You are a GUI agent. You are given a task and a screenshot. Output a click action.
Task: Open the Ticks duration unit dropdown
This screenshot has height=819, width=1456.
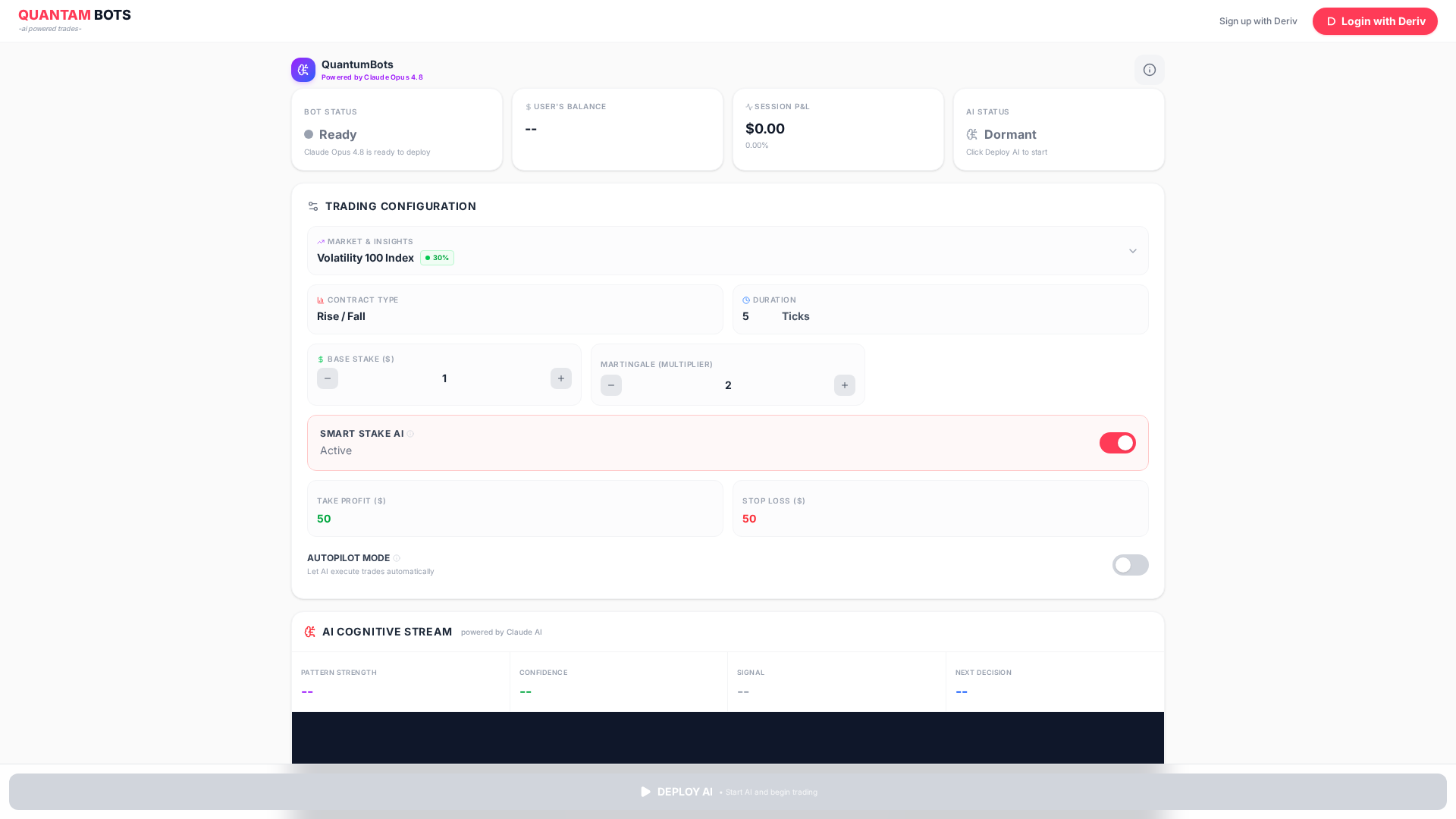[x=795, y=316]
